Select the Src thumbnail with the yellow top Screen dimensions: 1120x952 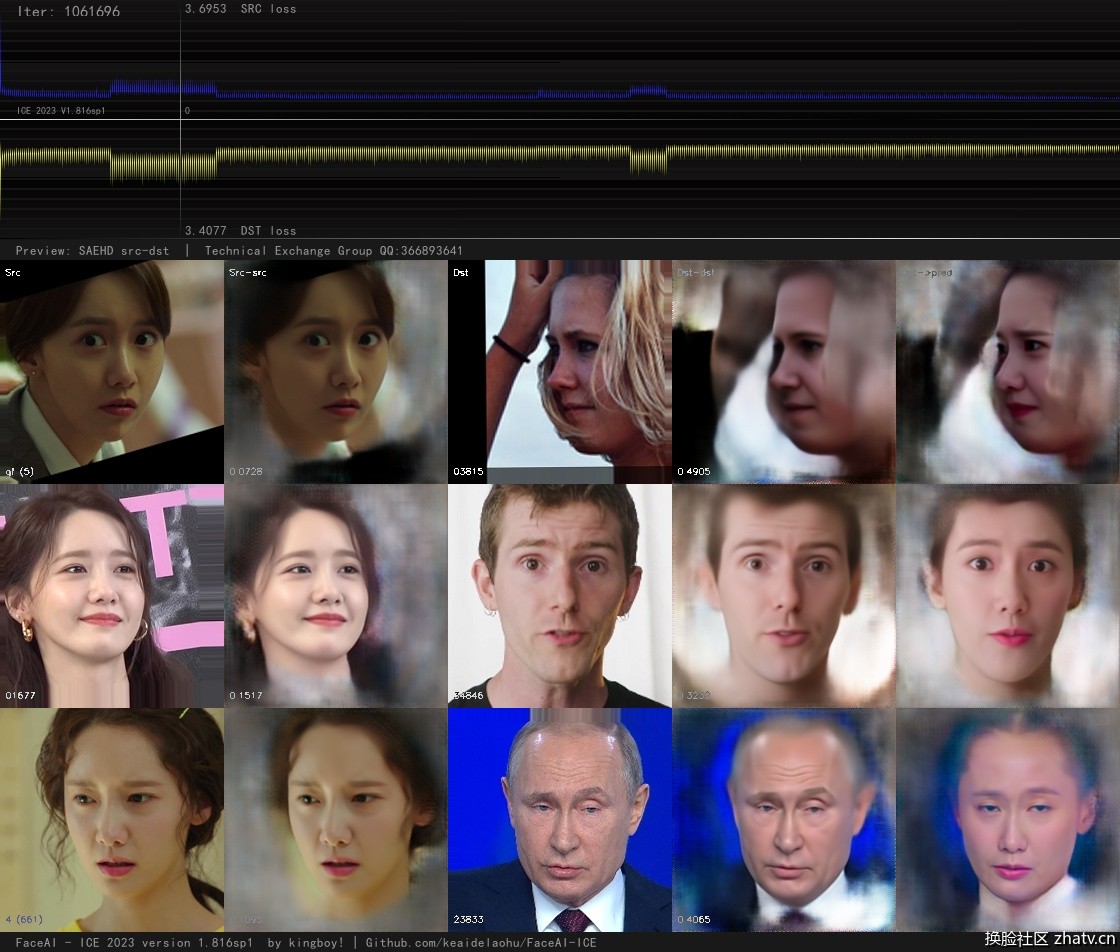coord(111,820)
